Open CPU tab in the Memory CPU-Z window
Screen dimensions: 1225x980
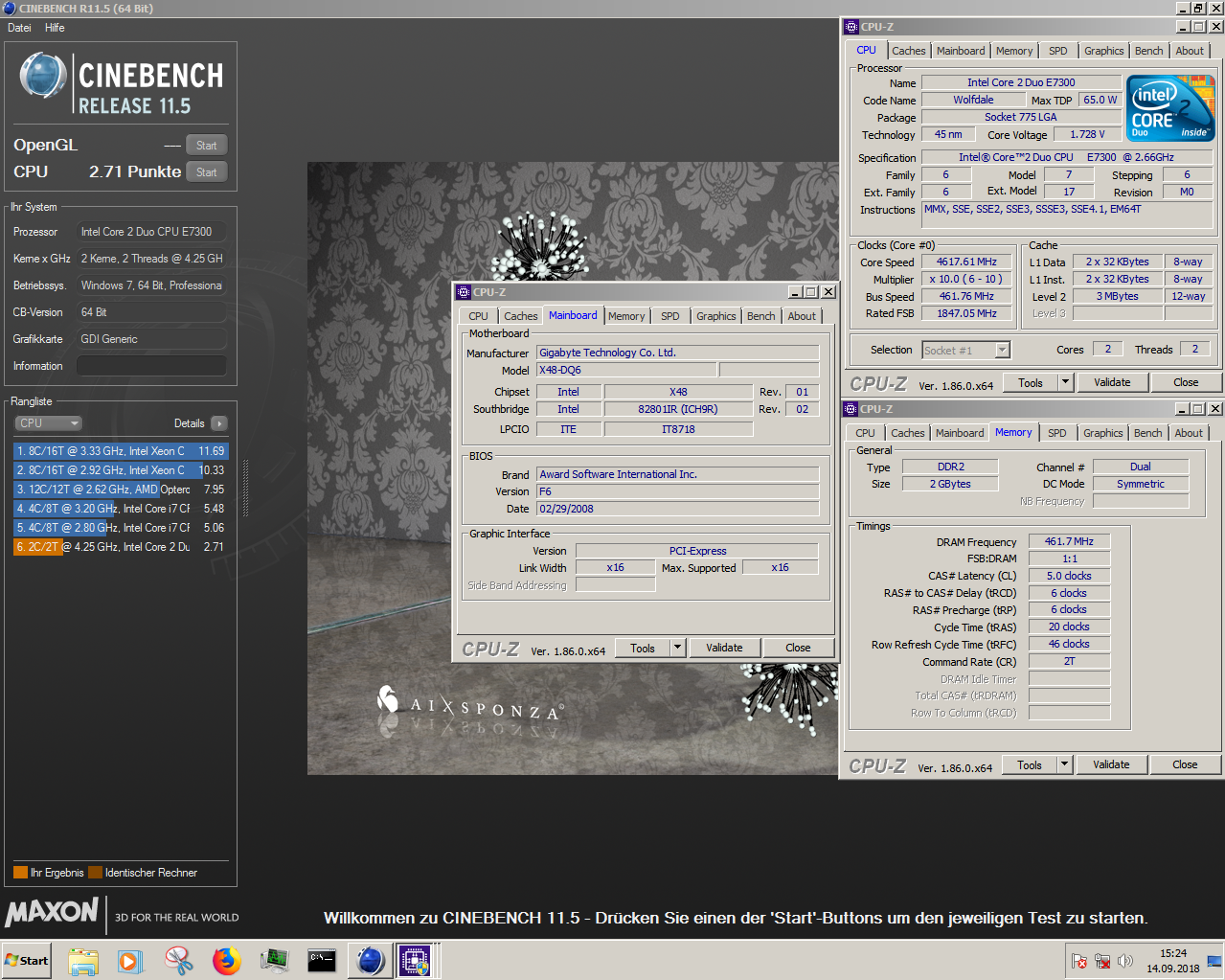tap(865, 433)
